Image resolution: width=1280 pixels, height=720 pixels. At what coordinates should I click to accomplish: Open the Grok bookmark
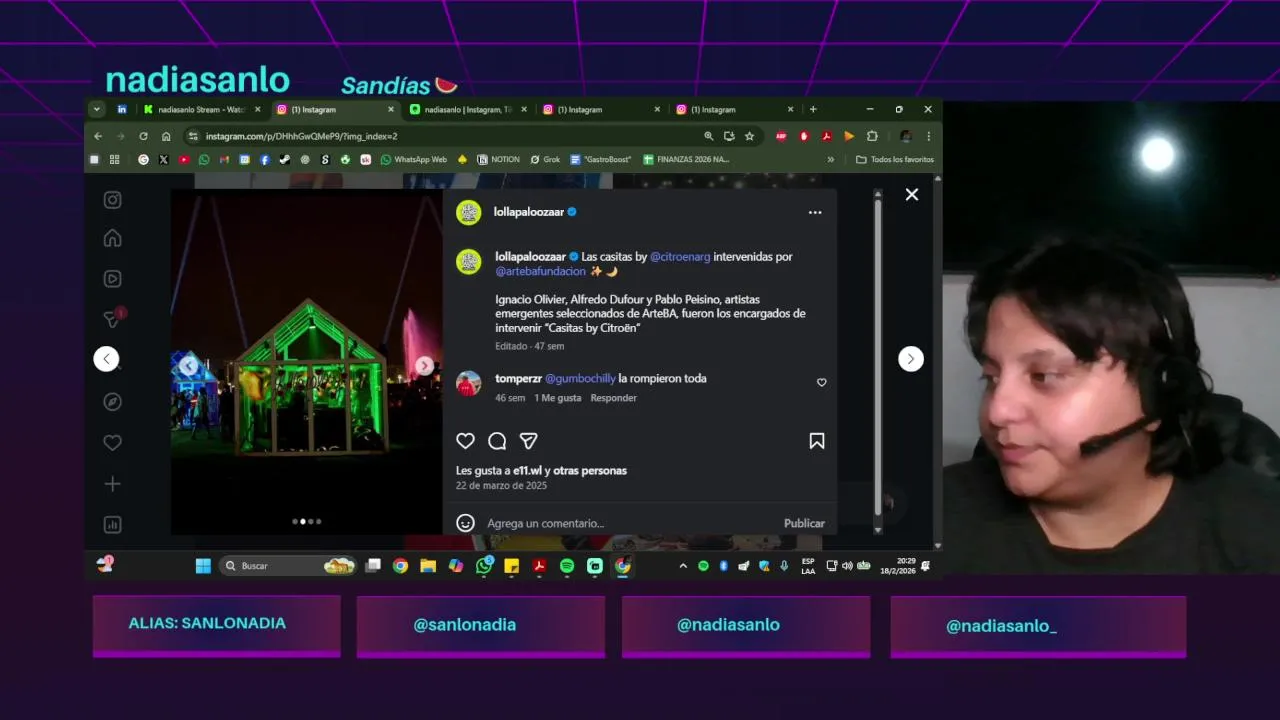[545, 160]
